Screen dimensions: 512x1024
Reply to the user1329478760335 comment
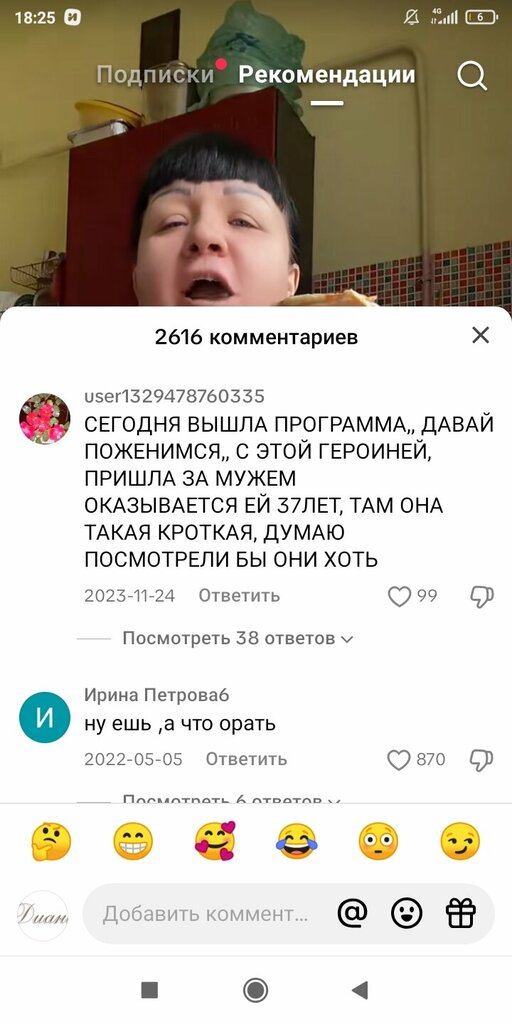[x=239, y=596]
